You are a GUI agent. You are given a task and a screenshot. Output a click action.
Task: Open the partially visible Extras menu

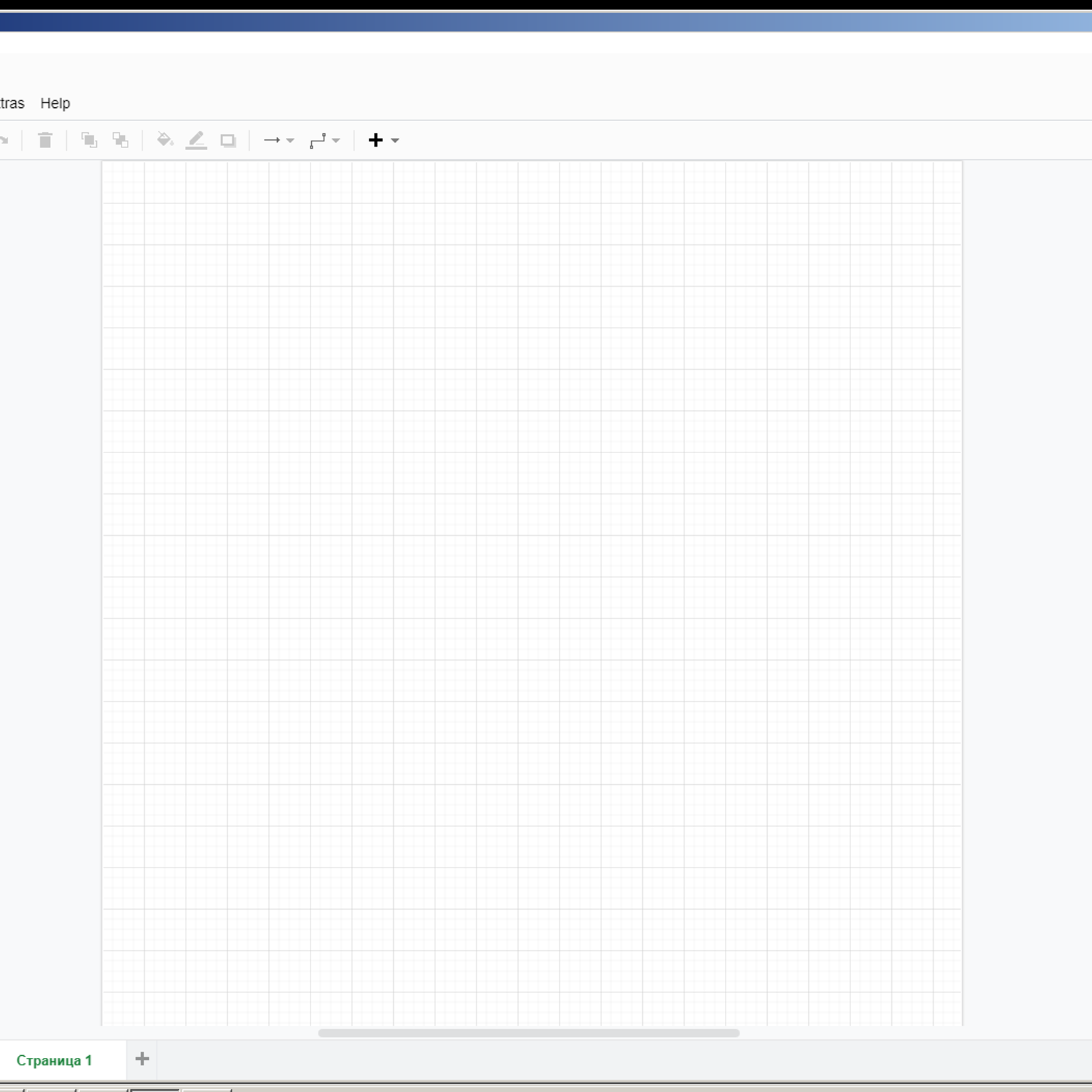12,103
